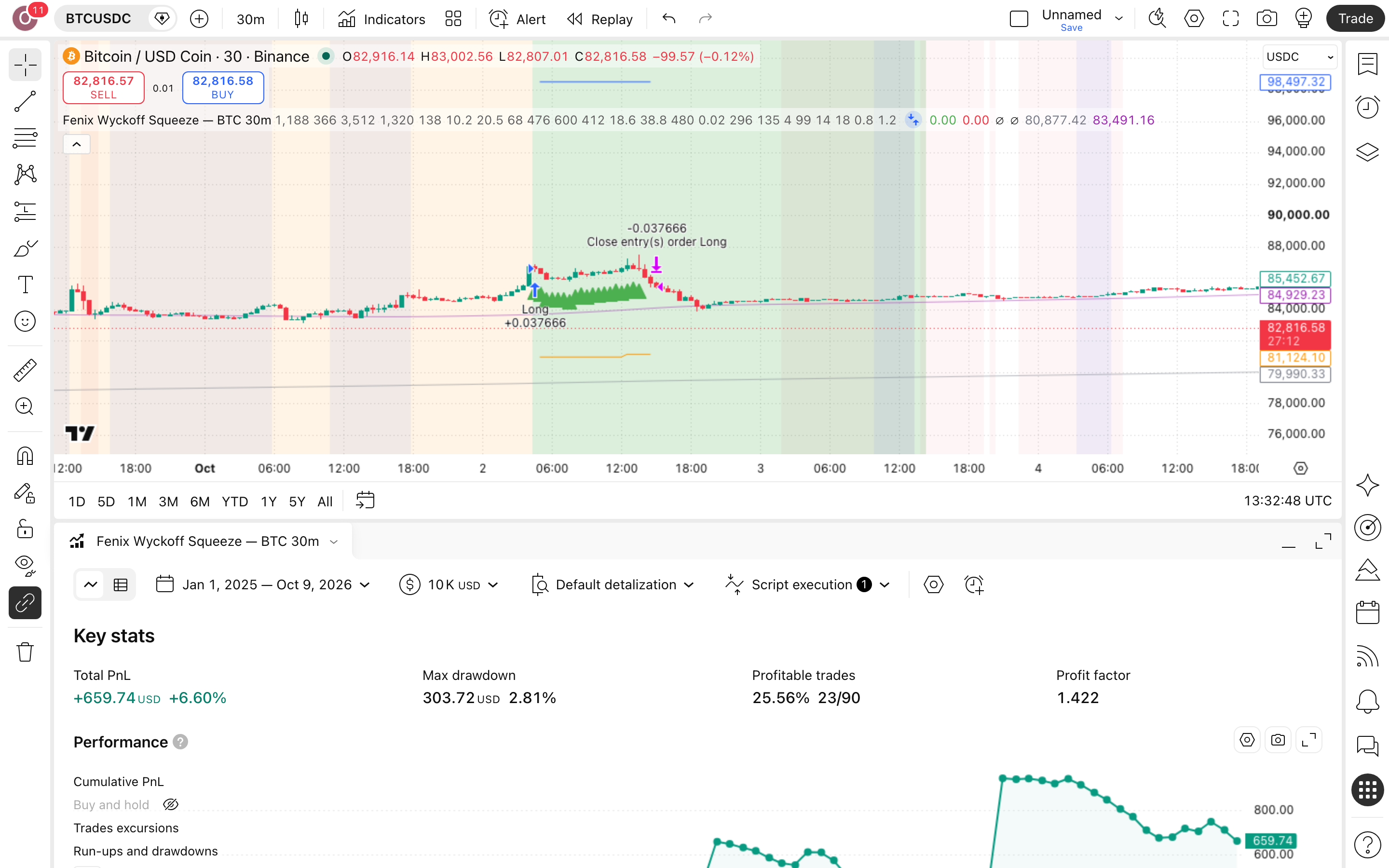Collapse the indicator legend chevron
The image size is (1389, 868).
(76, 144)
